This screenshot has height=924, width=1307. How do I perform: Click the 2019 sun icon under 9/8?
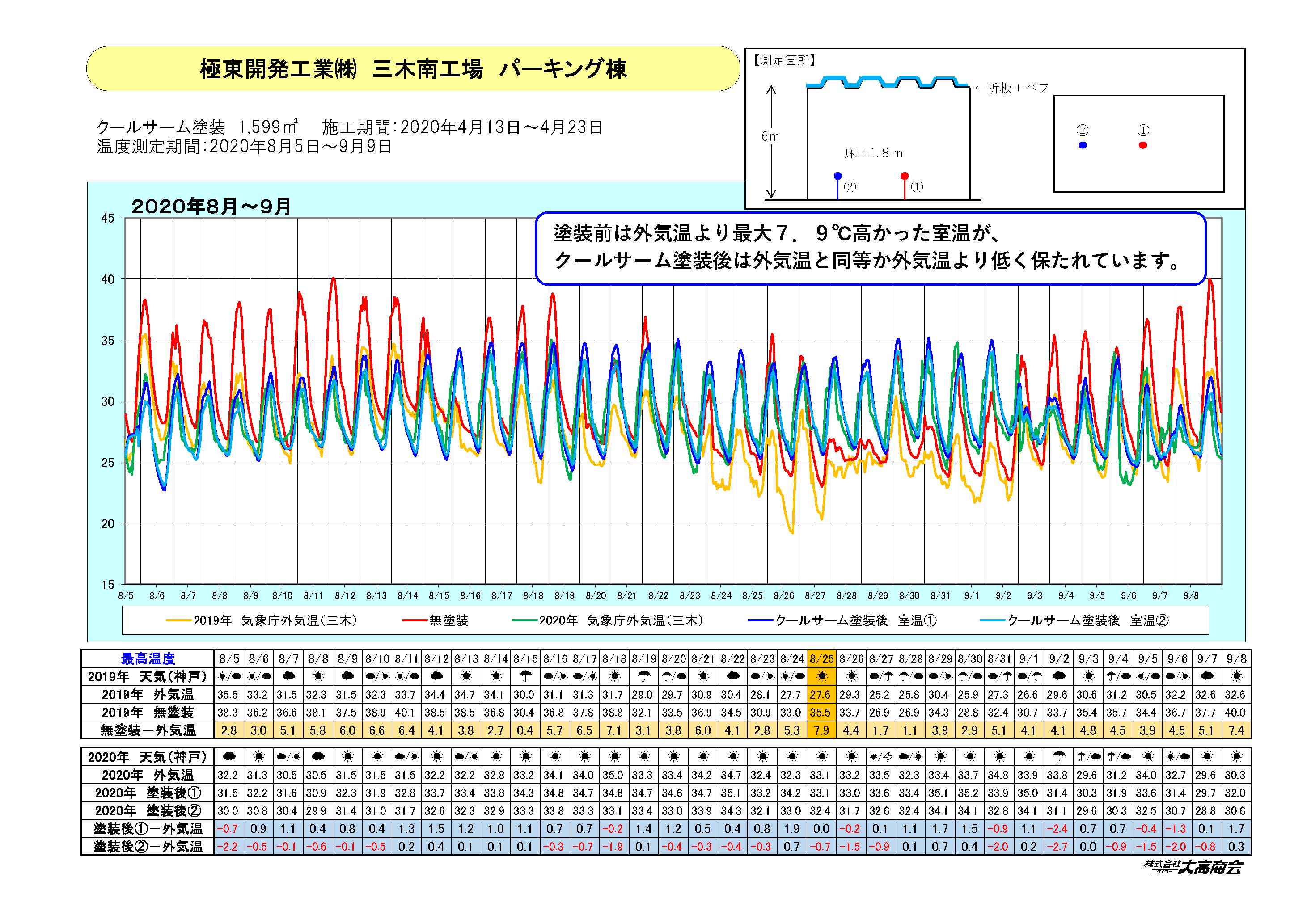tap(1236, 676)
